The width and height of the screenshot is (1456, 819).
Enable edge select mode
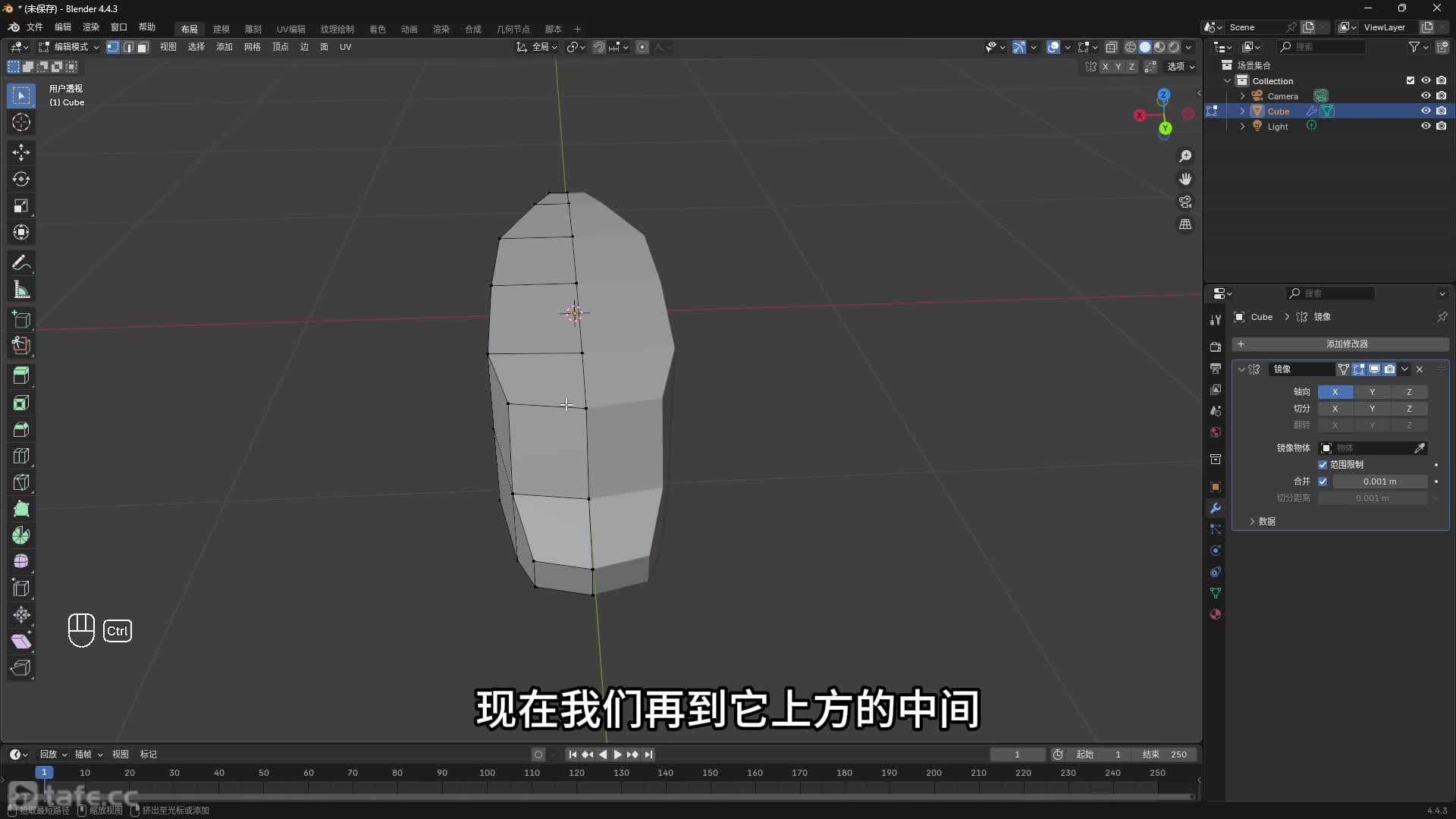[x=127, y=47]
